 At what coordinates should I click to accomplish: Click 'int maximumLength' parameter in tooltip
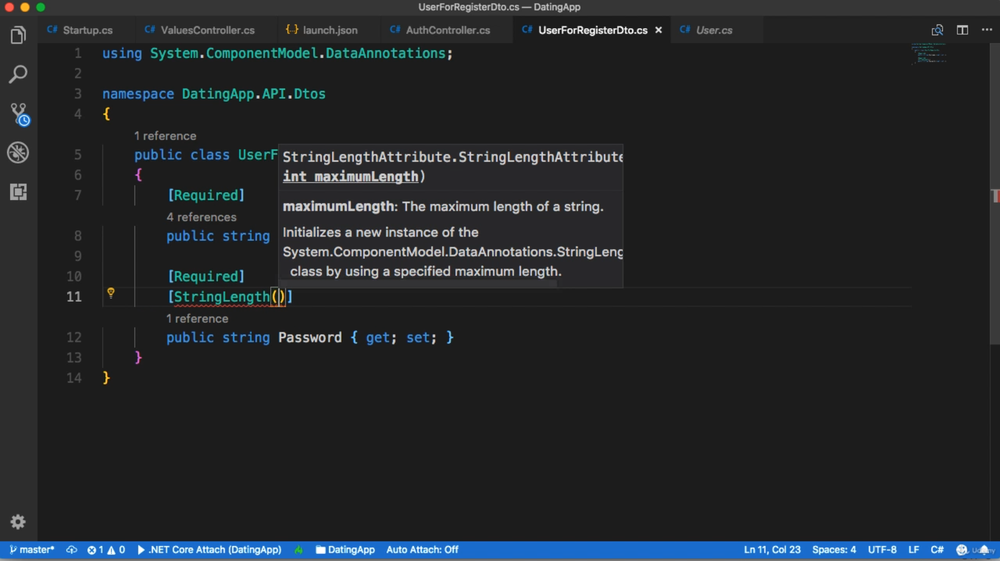tap(351, 177)
